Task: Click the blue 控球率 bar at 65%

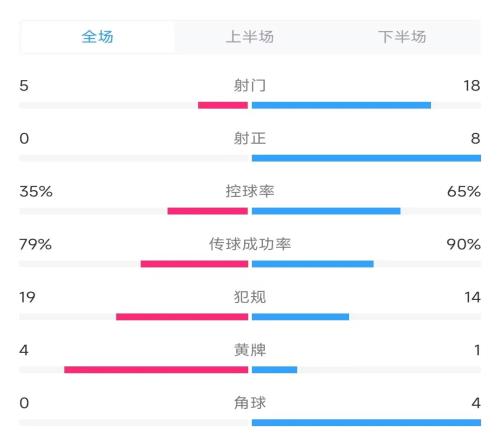Action: click(x=326, y=211)
